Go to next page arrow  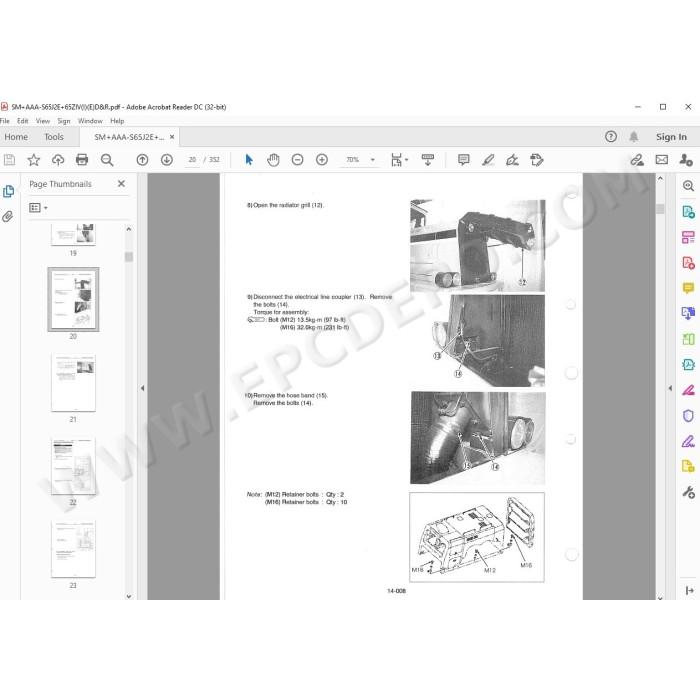point(167,160)
